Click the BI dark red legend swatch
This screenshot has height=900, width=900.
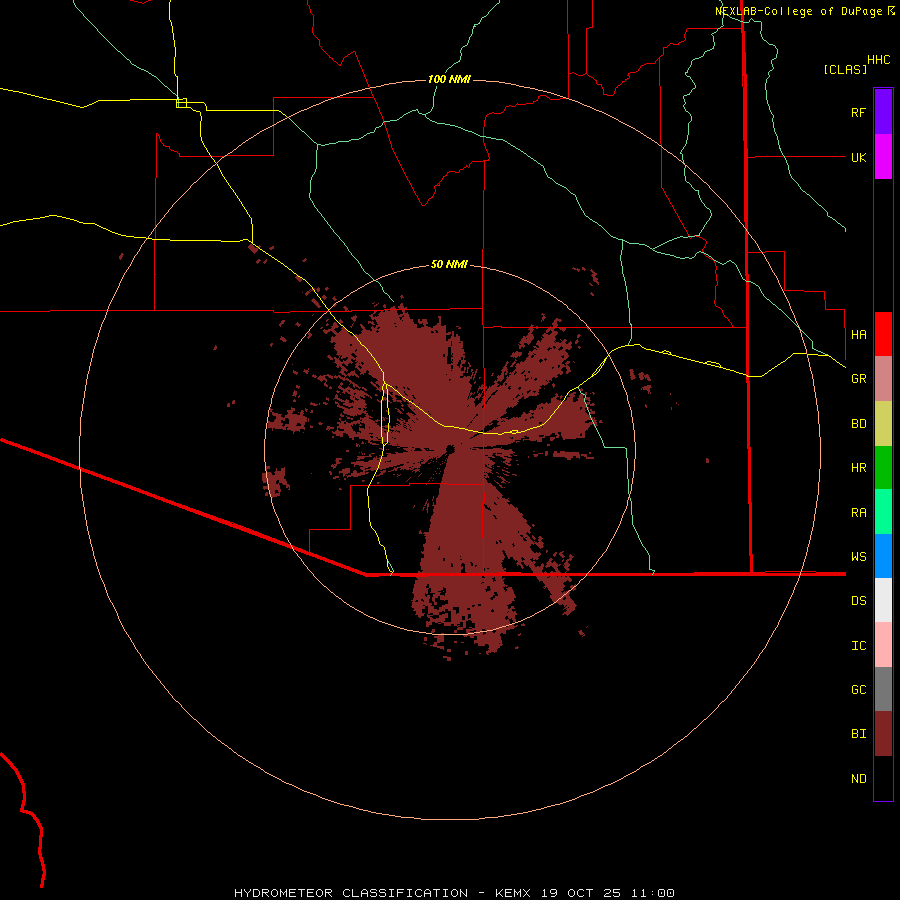click(883, 734)
